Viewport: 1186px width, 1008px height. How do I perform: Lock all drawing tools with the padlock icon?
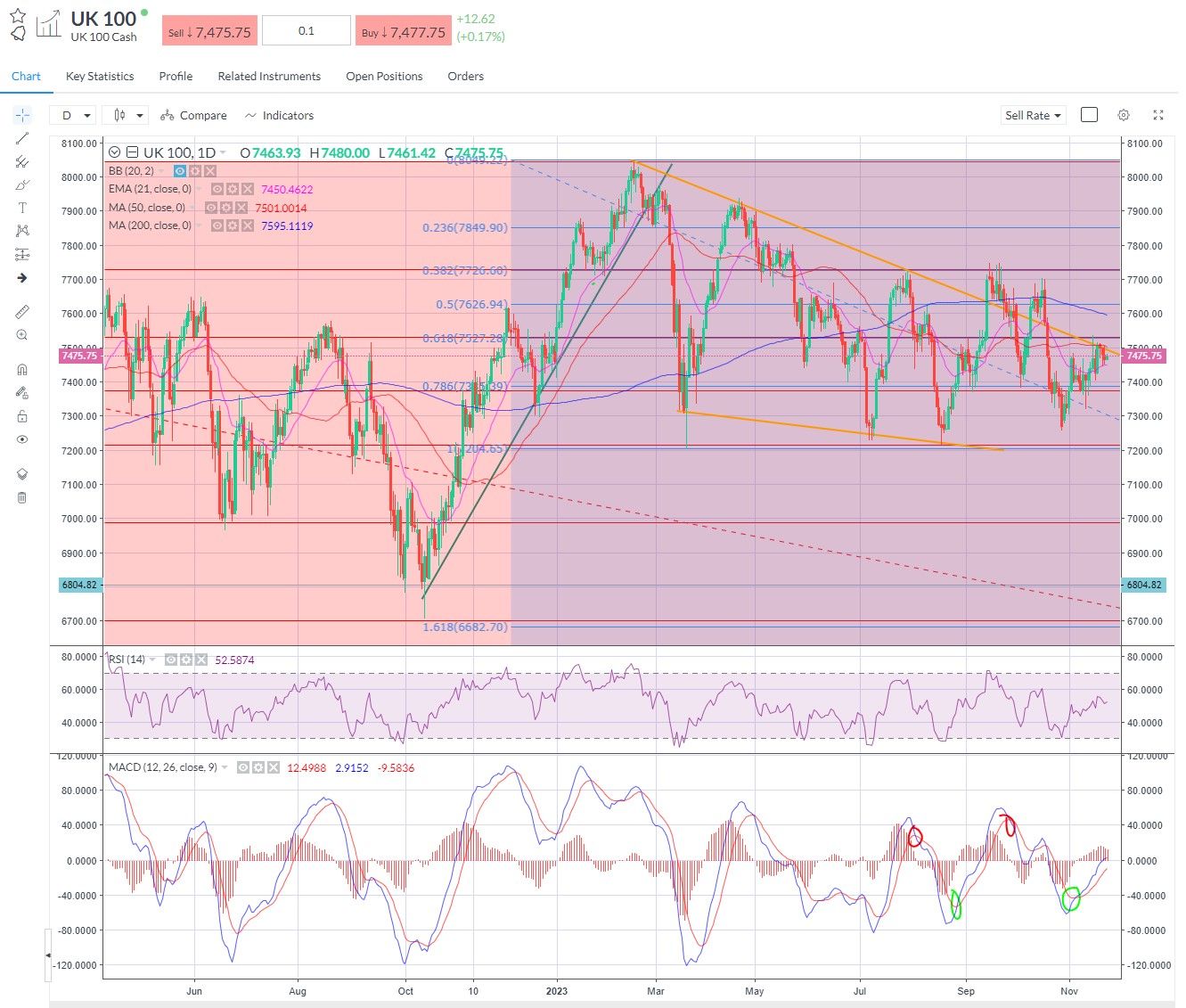pos(22,416)
